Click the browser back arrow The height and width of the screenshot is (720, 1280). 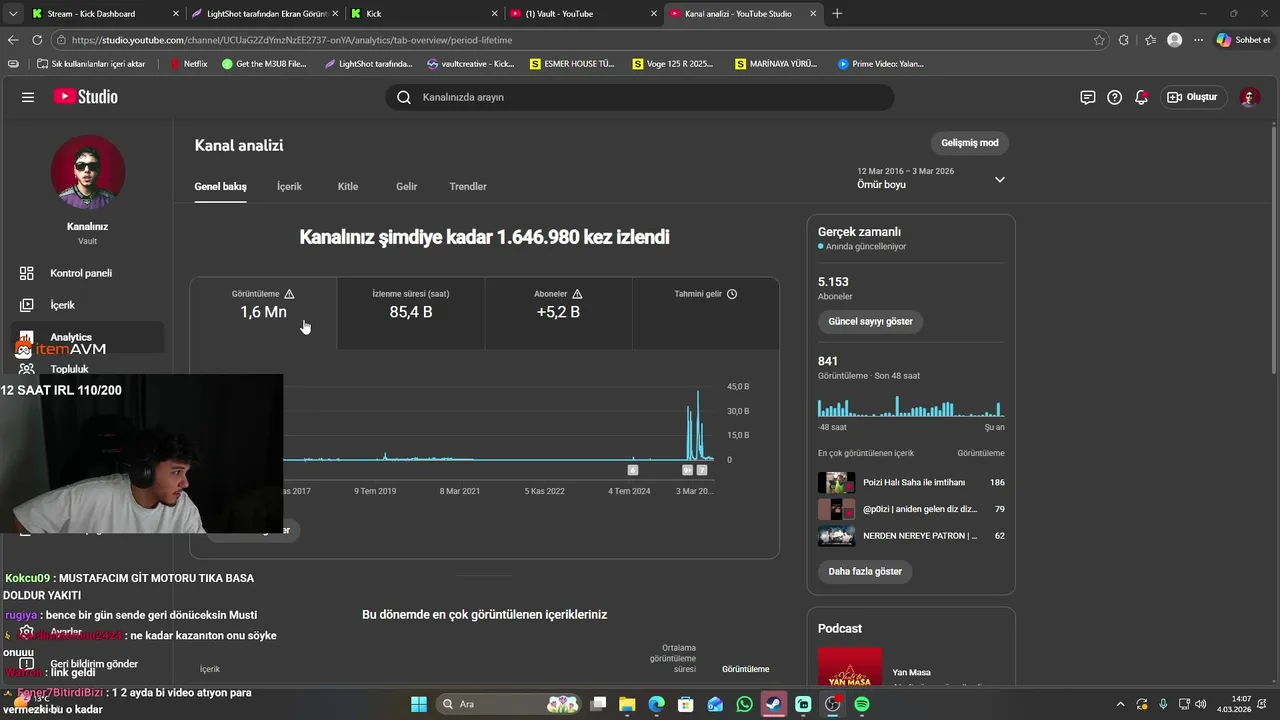point(13,40)
